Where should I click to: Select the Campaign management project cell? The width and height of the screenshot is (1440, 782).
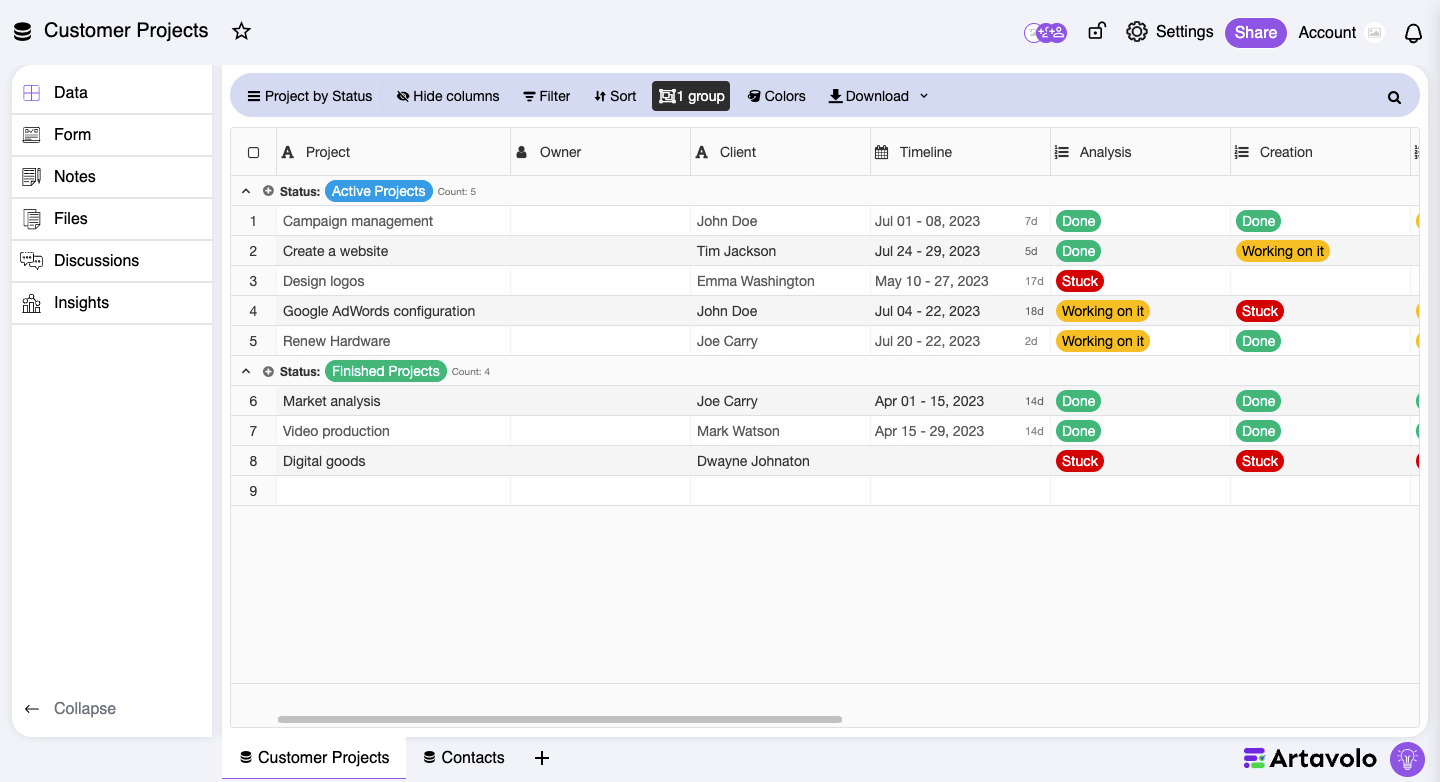393,221
